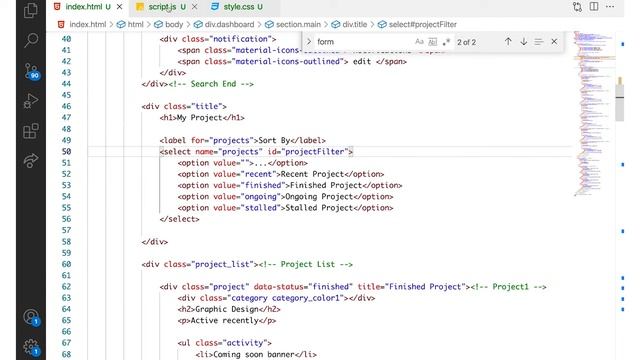Click 'Stalled Project' option text
The height and width of the screenshot is (360, 640).
[x=319, y=208]
